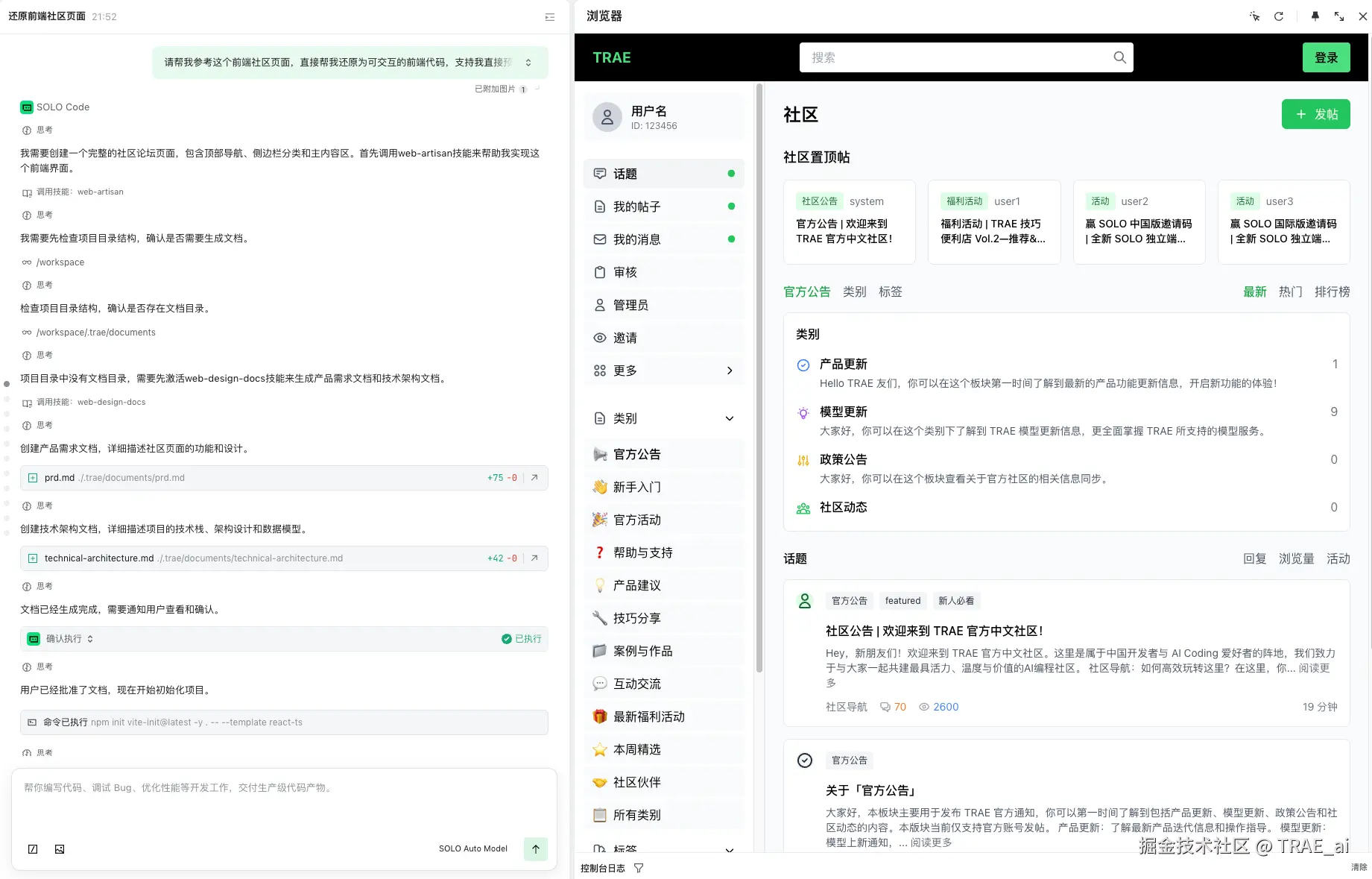Click the sidebar vertical scrollbar

(759, 377)
